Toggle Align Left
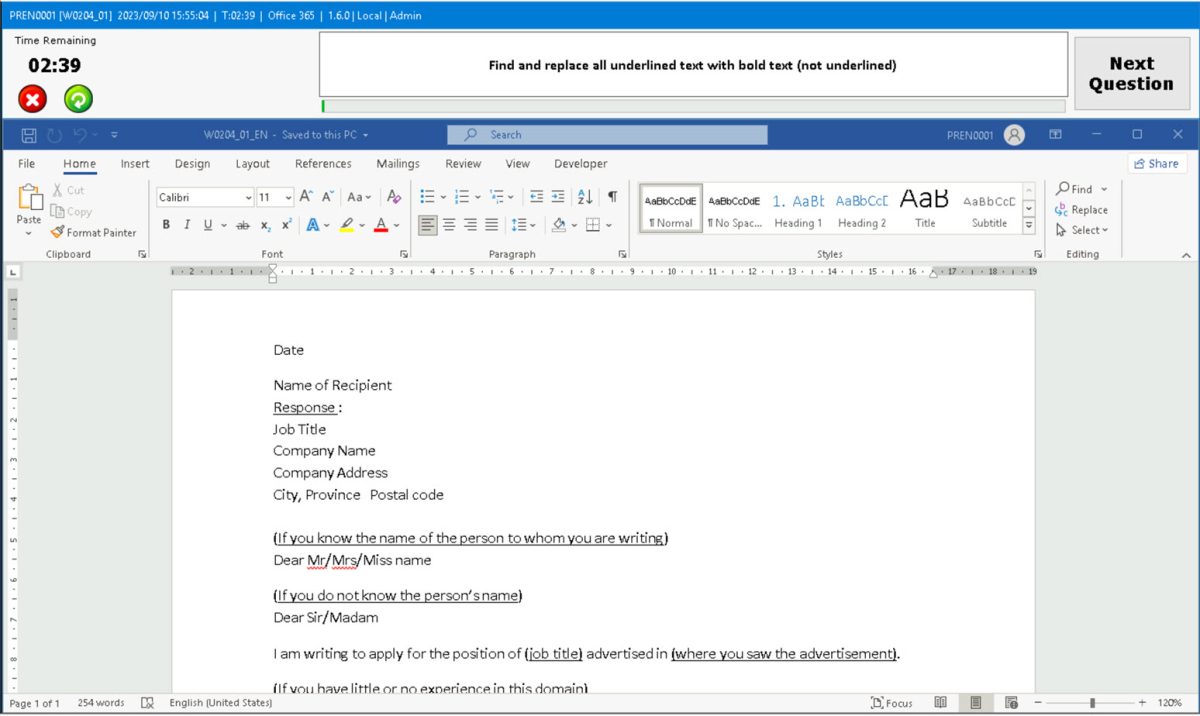 (428, 225)
